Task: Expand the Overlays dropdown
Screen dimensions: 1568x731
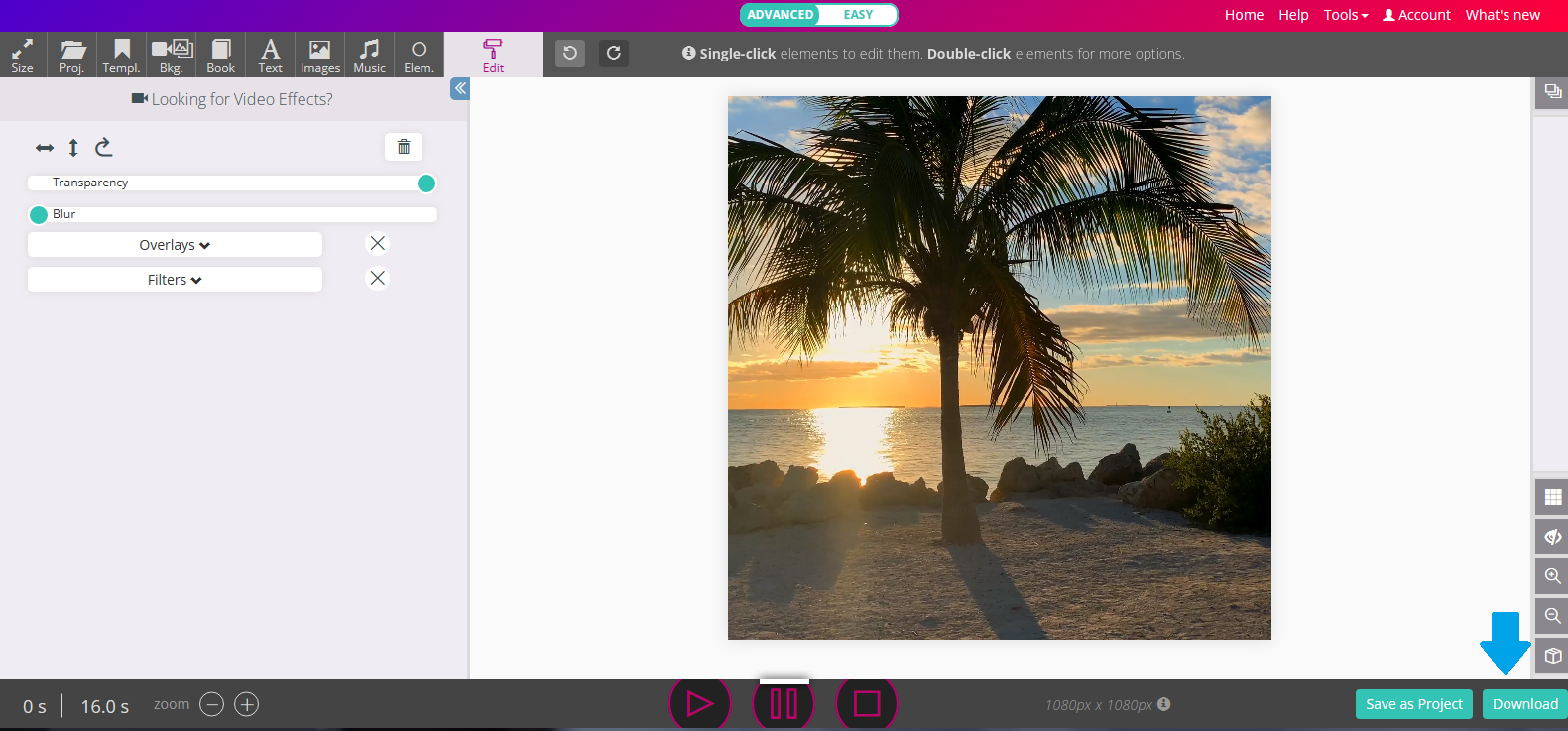Action: (x=175, y=245)
